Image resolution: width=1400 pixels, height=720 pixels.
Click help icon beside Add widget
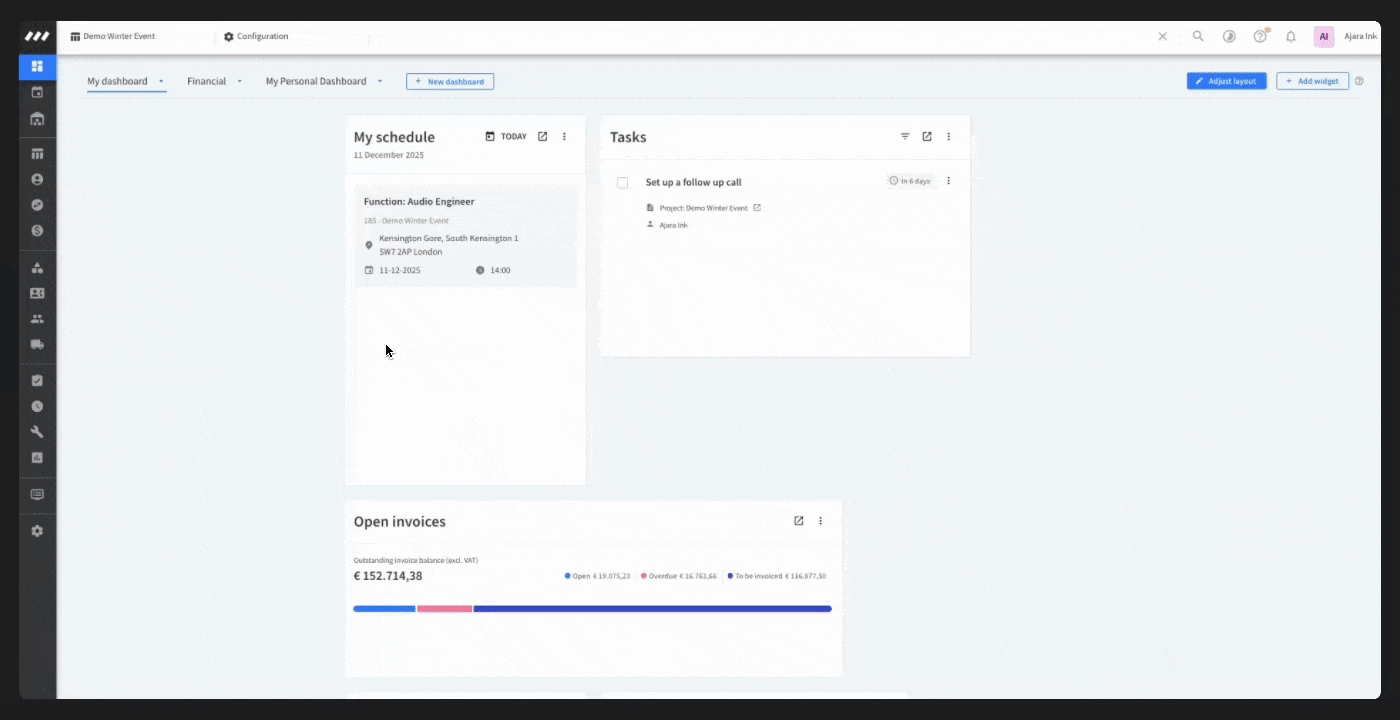click(1359, 81)
